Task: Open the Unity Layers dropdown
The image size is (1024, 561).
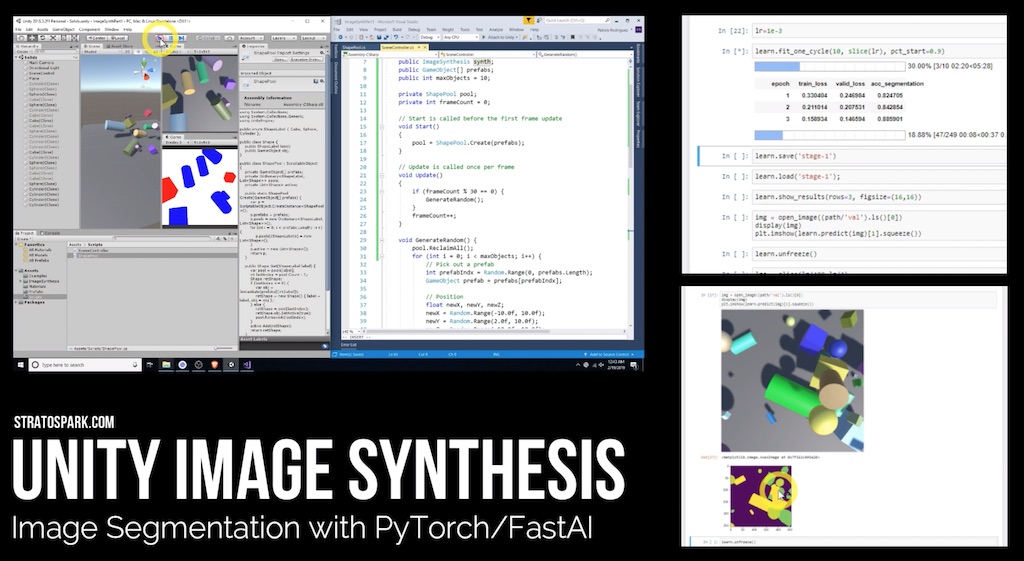Action: coord(283,38)
